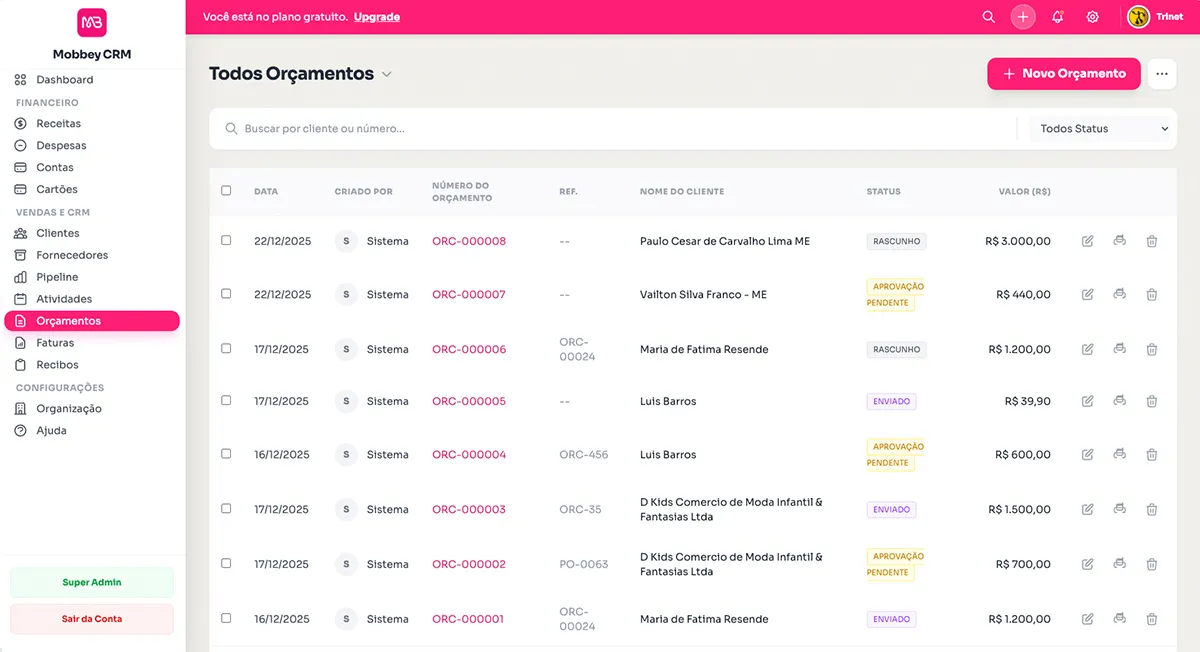Open the notifications bell icon

point(1058,17)
